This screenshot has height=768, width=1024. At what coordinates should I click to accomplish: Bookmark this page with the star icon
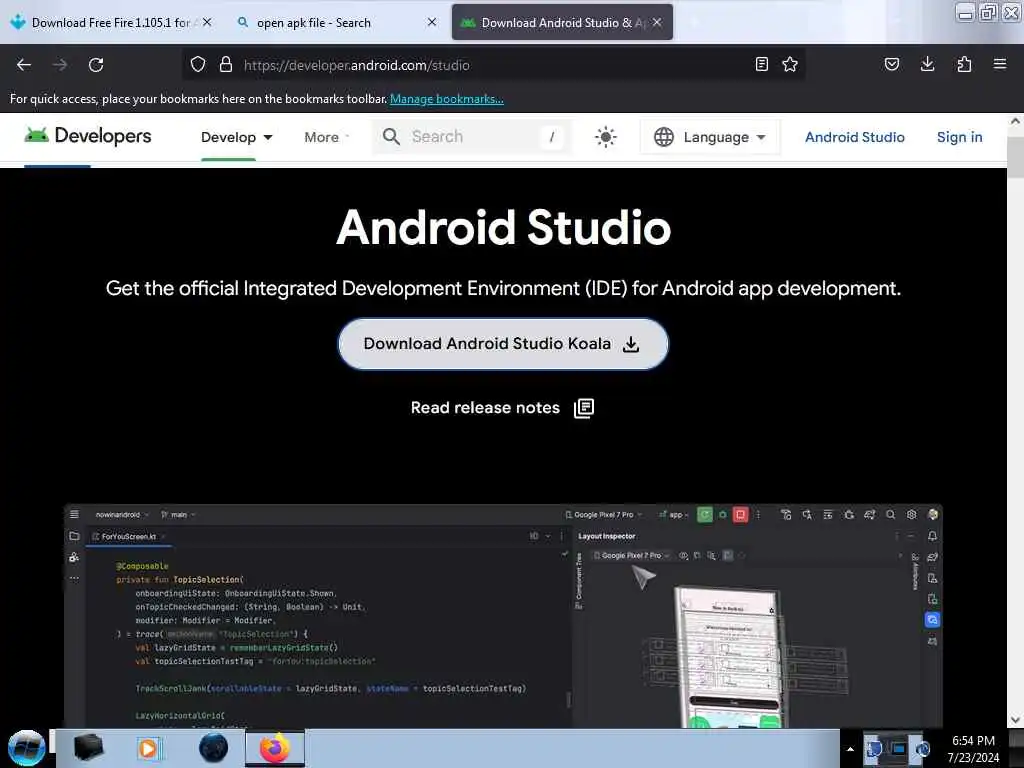(x=790, y=64)
